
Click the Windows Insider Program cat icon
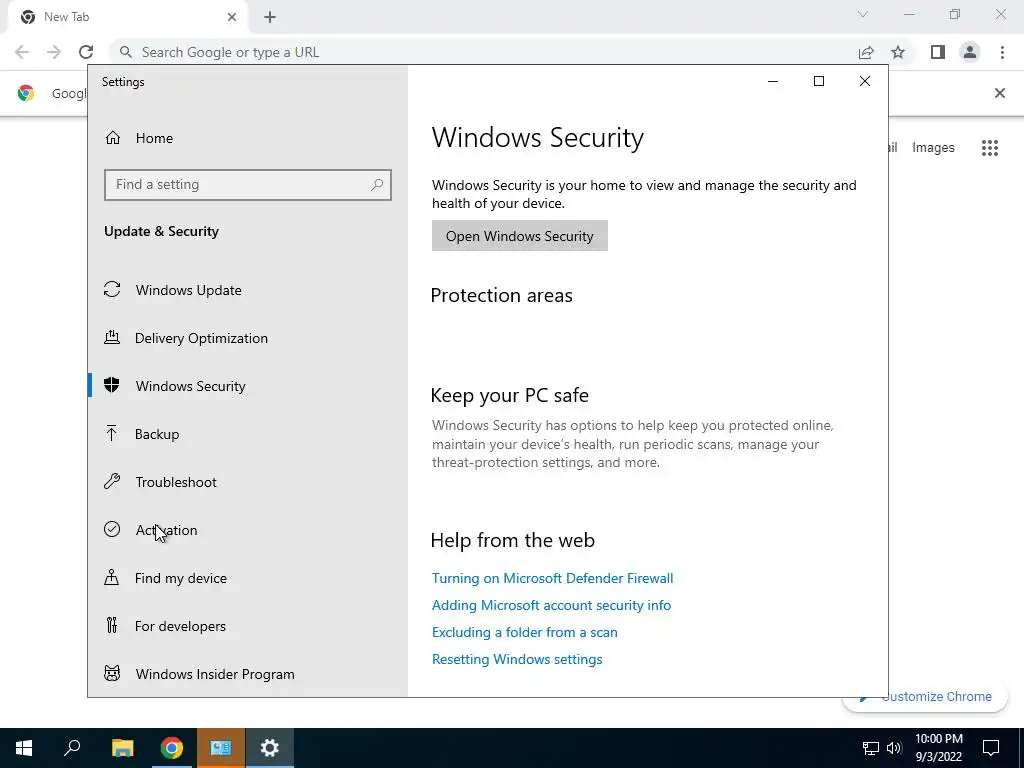pos(112,673)
